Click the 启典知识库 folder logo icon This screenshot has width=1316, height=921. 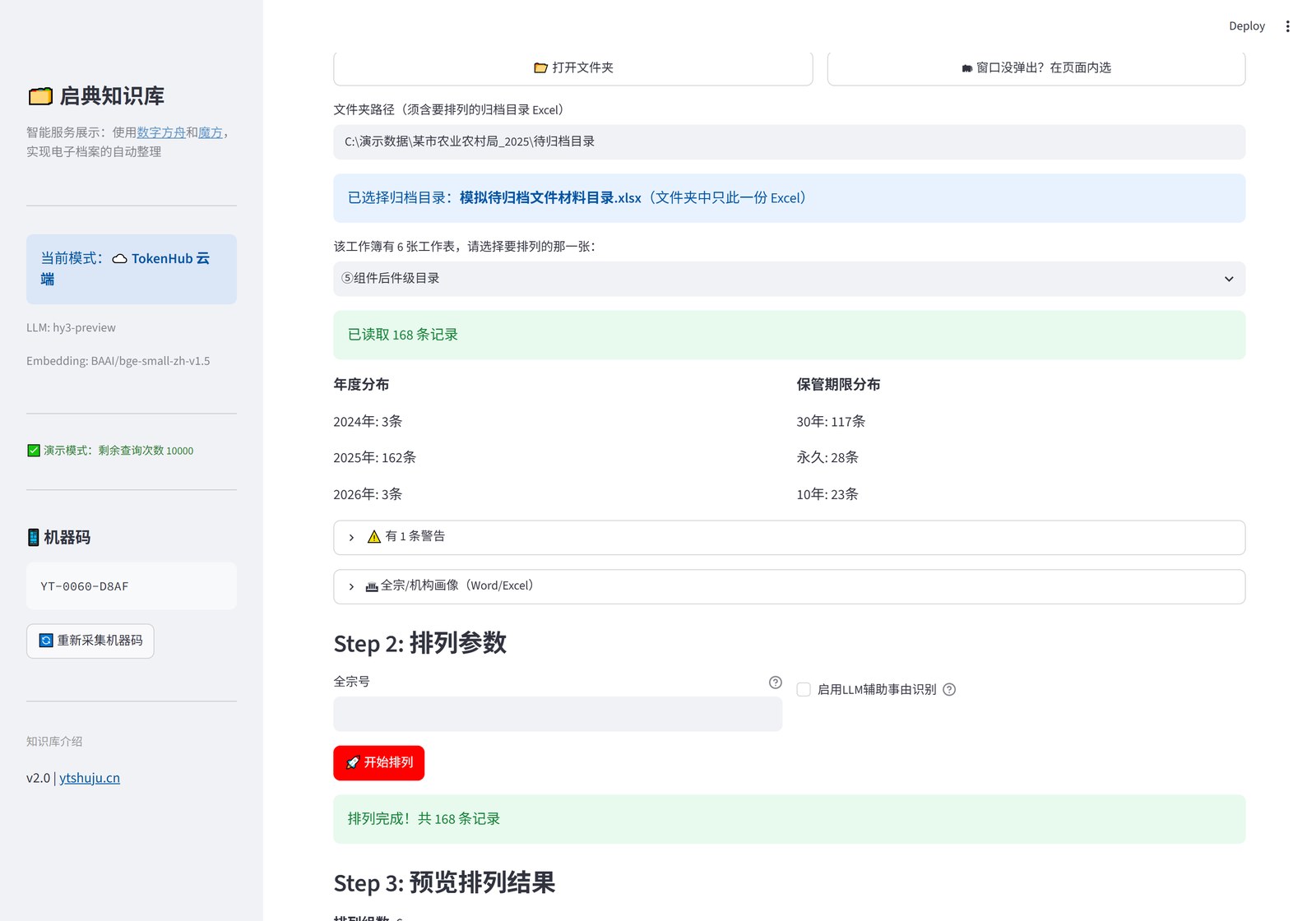coord(40,96)
